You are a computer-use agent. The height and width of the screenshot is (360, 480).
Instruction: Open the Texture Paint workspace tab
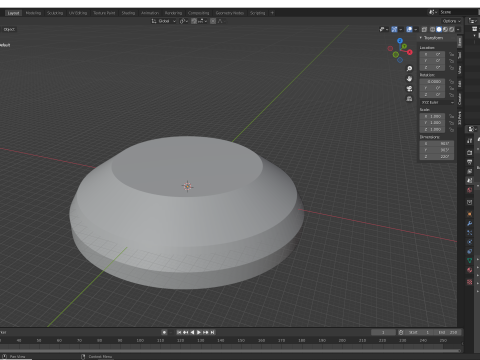click(x=104, y=13)
